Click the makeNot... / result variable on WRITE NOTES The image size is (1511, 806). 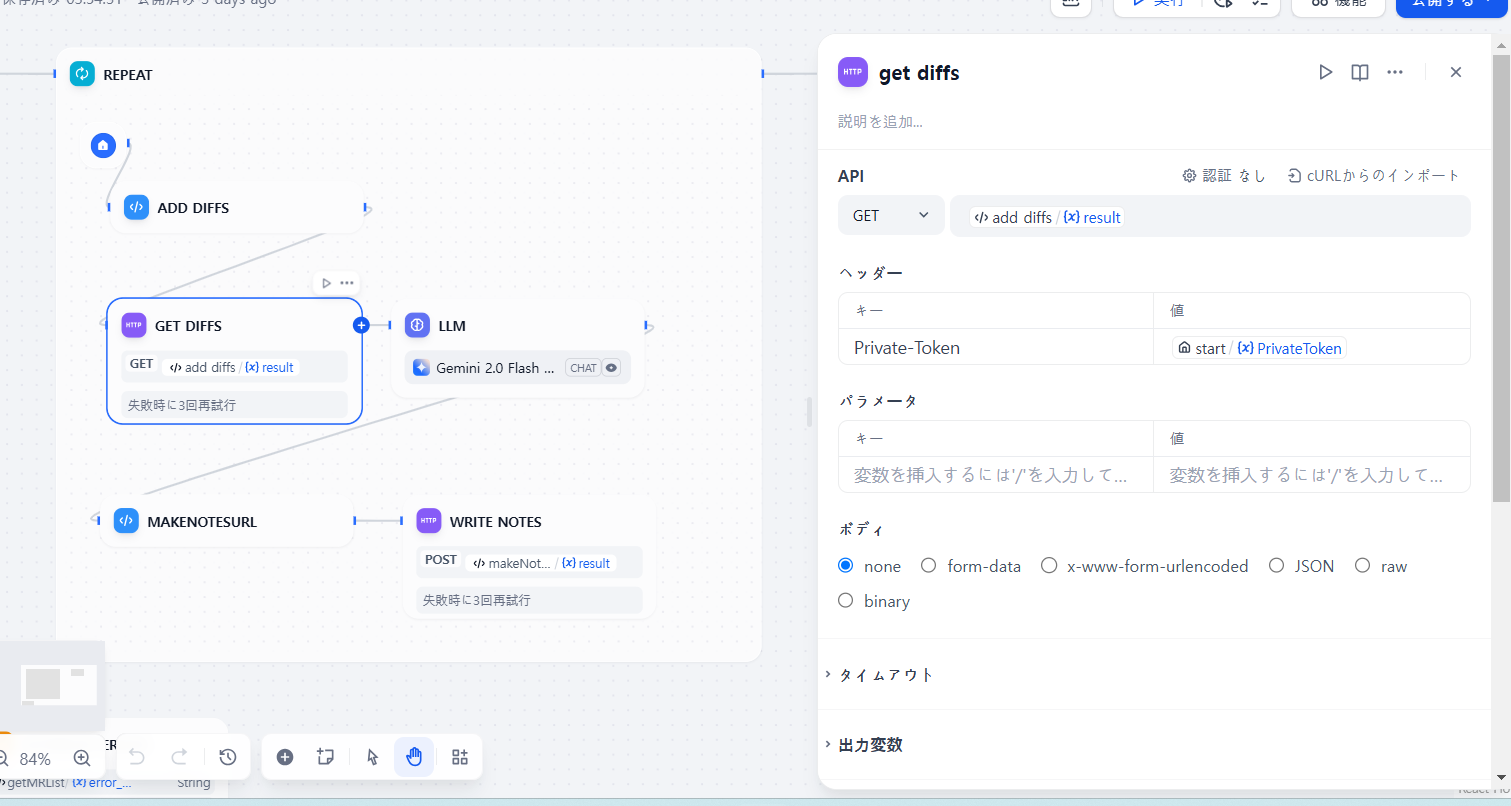click(x=541, y=563)
